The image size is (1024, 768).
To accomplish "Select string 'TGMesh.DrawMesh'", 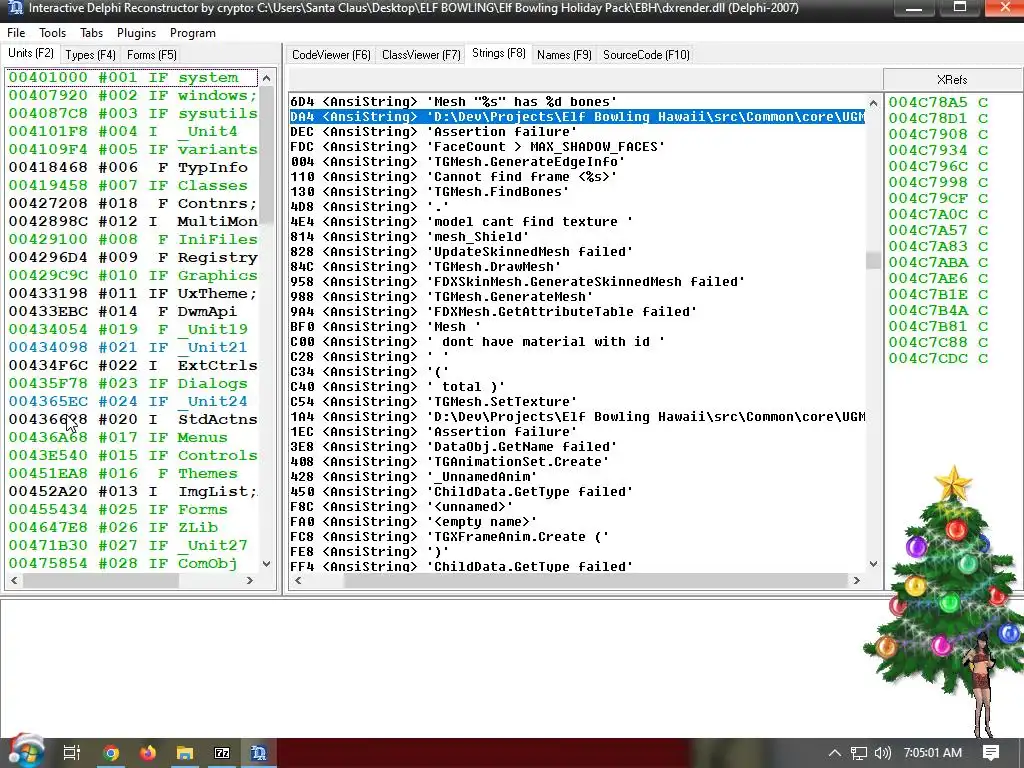I will 577,267.
